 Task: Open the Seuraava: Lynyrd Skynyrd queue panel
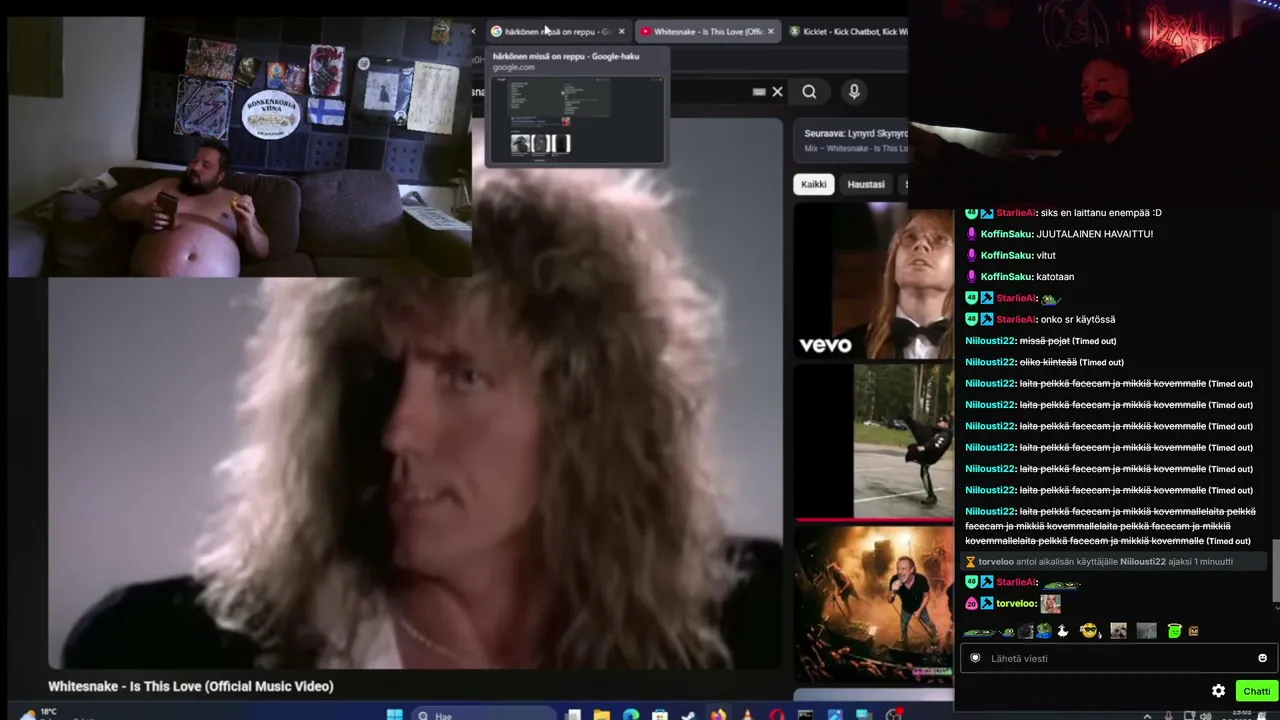point(851,140)
